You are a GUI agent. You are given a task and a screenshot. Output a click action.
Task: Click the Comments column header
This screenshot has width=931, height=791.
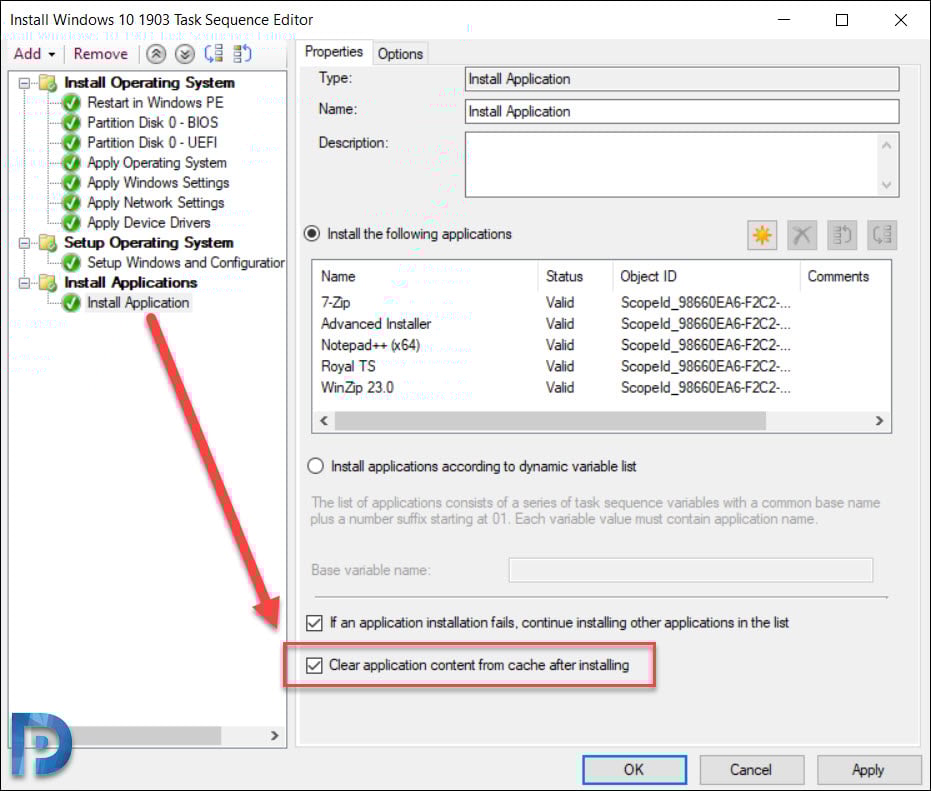click(x=845, y=277)
